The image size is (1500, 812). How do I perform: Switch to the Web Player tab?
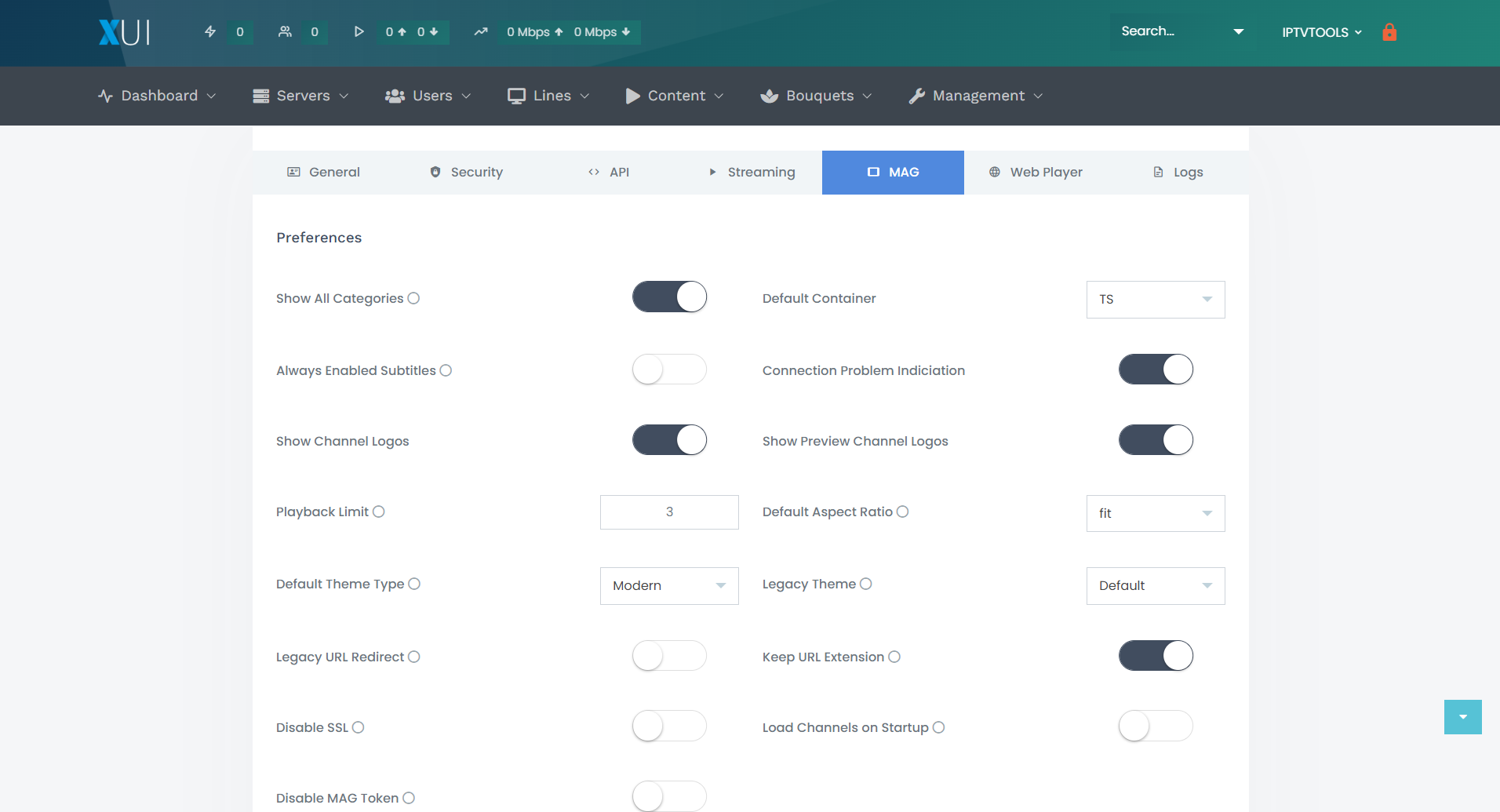coord(1036,173)
